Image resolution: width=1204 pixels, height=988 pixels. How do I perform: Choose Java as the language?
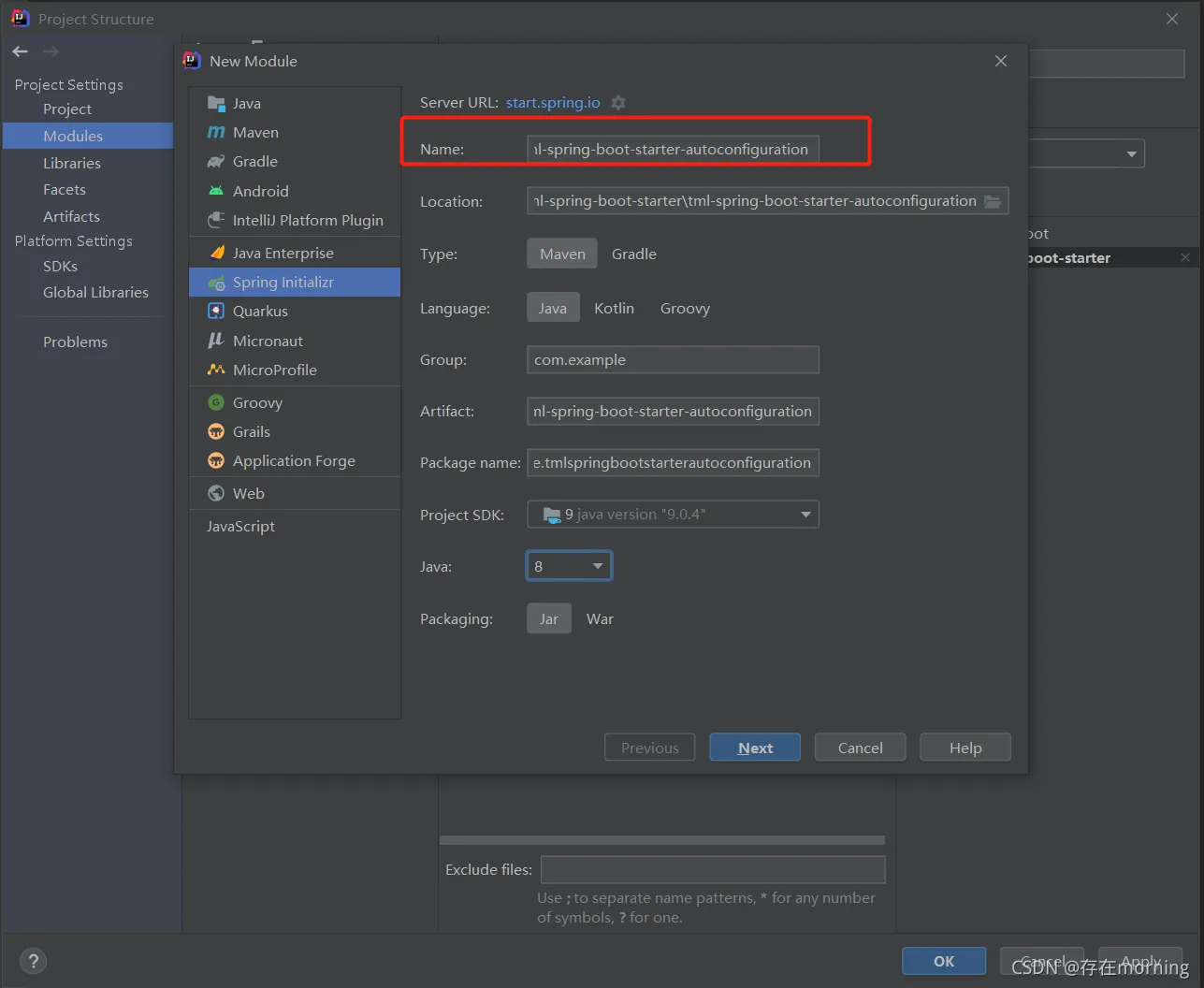pyautogui.click(x=553, y=308)
